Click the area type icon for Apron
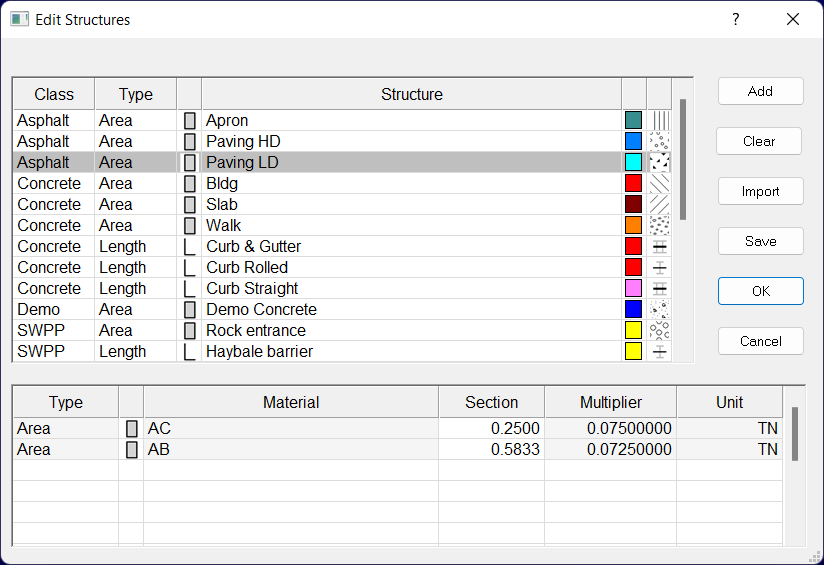 (x=189, y=121)
